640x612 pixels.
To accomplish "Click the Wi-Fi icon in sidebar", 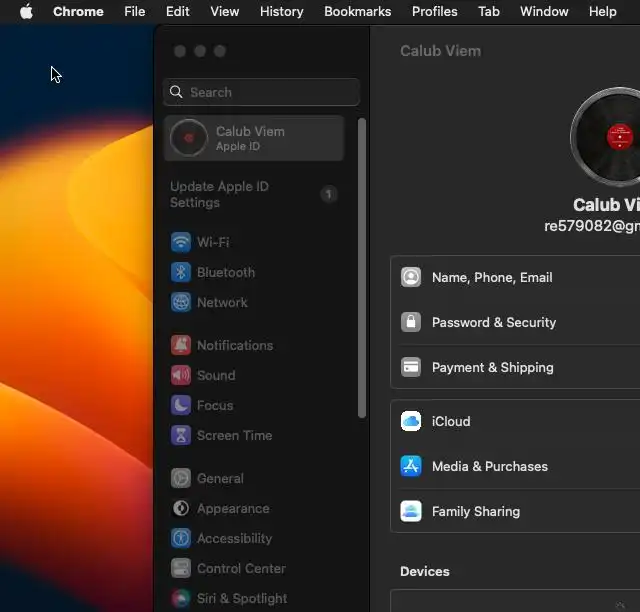I will (180, 242).
